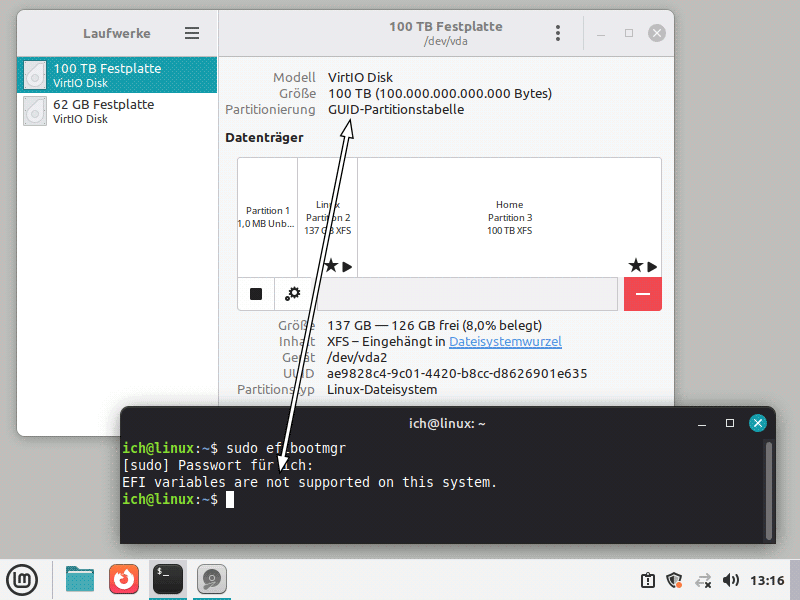800x600 pixels.
Task: Click the EFI variables not supported message
Action: [x=310, y=482]
